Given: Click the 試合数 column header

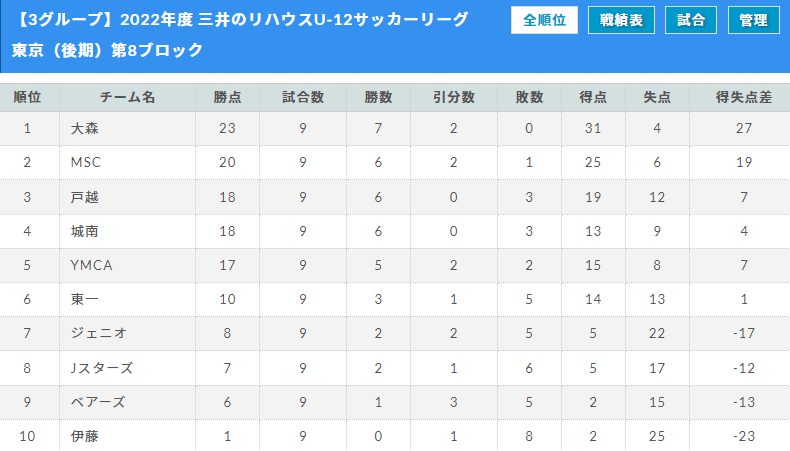Looking at the screenshot, I should [303, 97].
